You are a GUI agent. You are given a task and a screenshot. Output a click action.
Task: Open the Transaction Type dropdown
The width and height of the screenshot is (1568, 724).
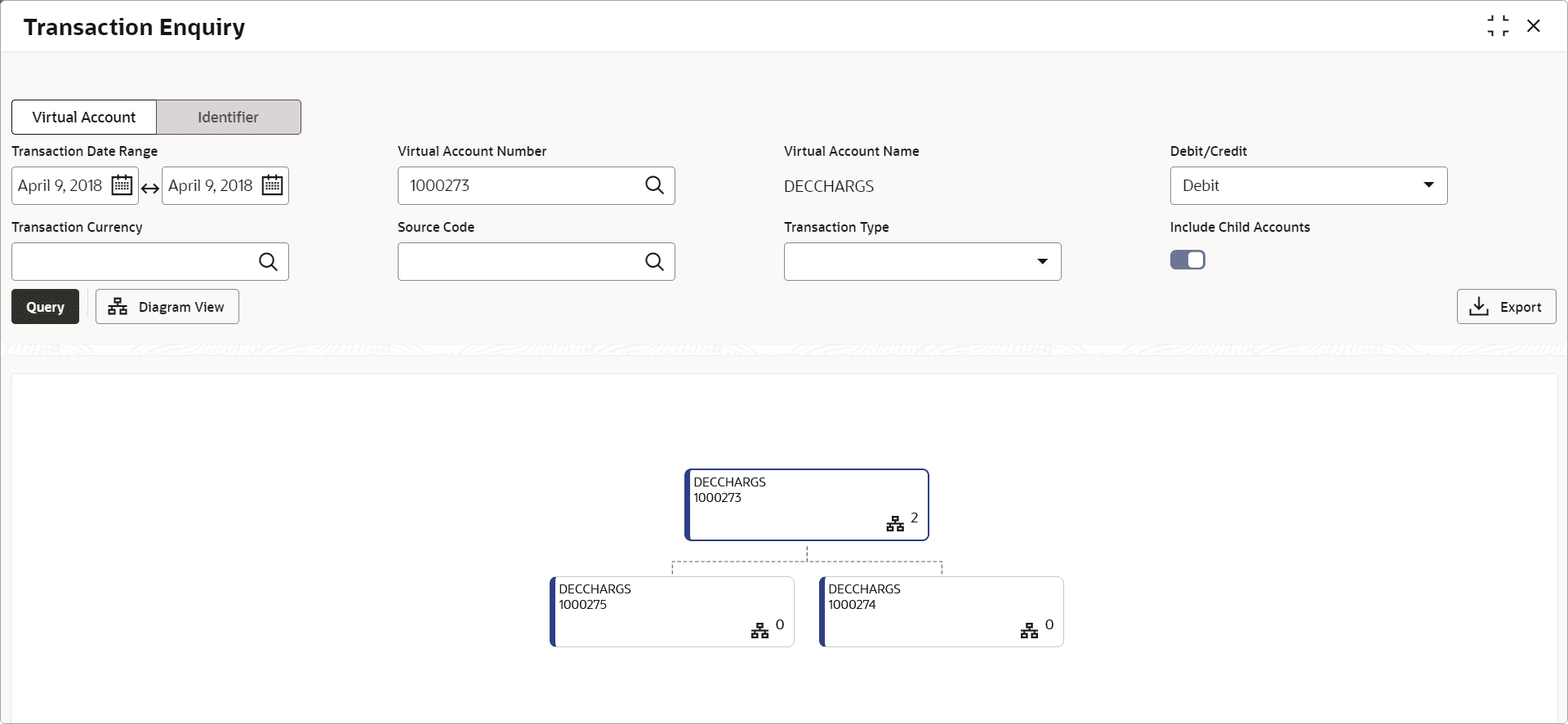tap(1042, 261)
